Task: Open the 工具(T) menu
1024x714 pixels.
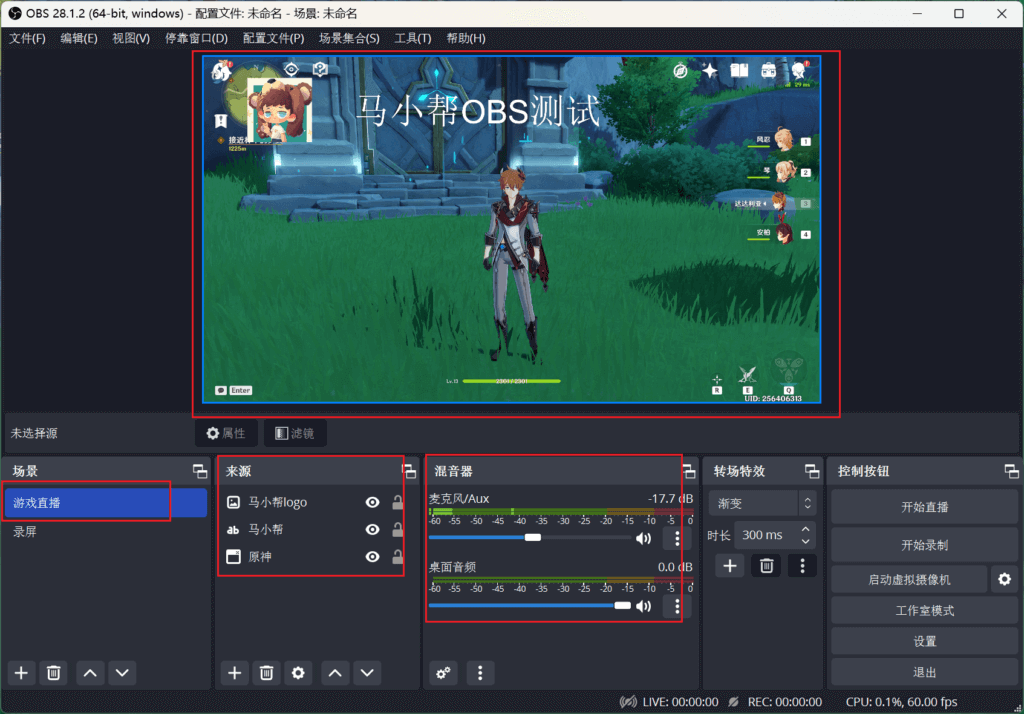Action: click(412, 38)
